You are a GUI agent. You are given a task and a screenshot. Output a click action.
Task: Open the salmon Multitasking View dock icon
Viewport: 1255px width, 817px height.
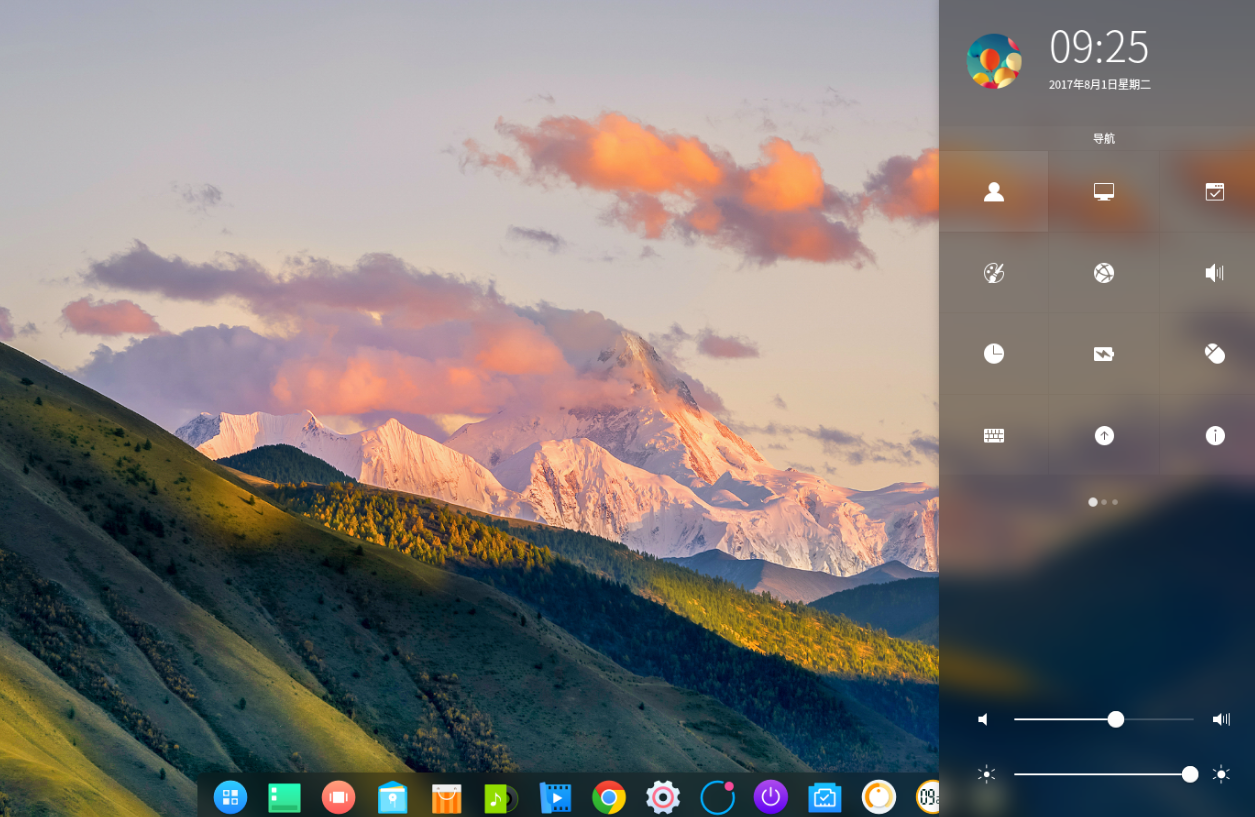pyautogui.click(x=338, y=797)
